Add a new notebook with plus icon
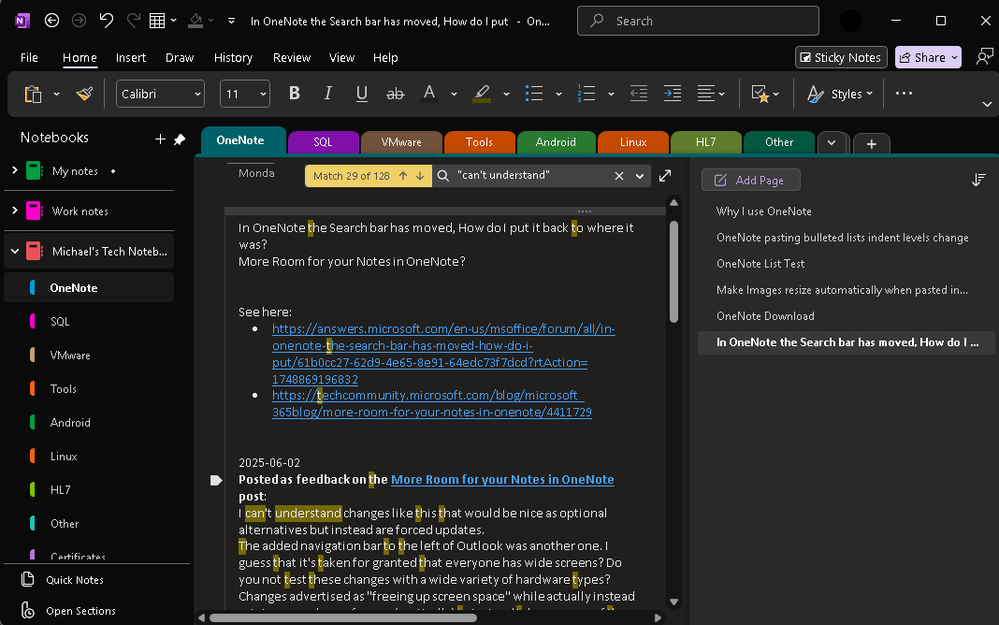The image size is (999, 625). click(160, 139)
